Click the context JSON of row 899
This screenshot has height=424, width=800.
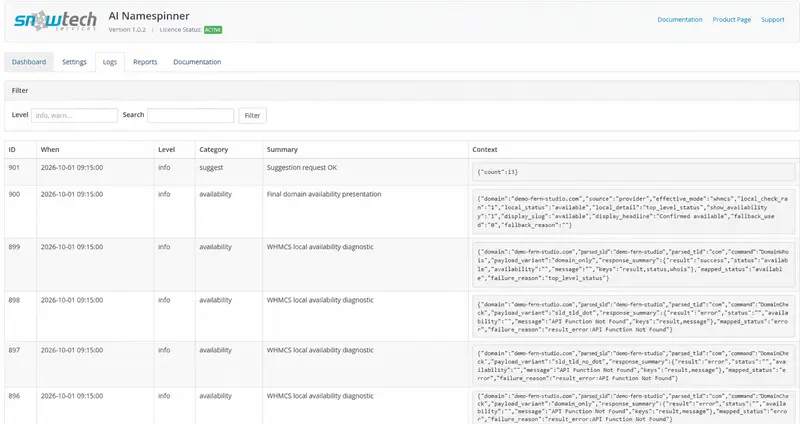[x=634, y=265]
